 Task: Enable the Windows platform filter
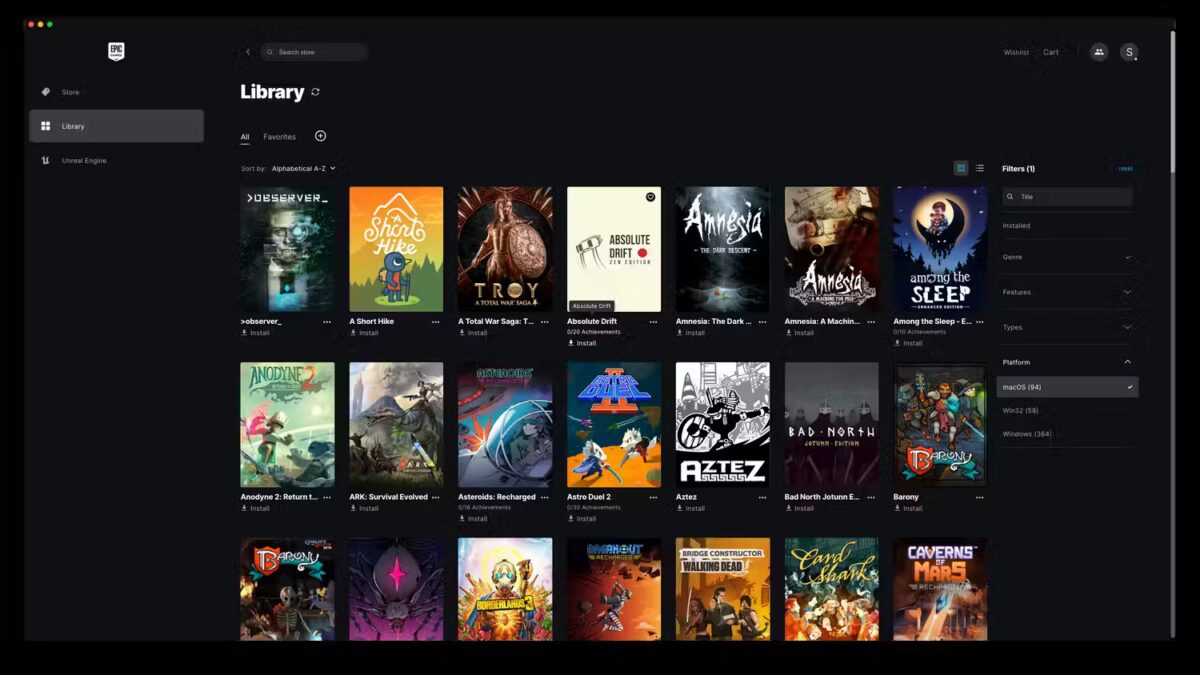click(x=1026, y=434)
